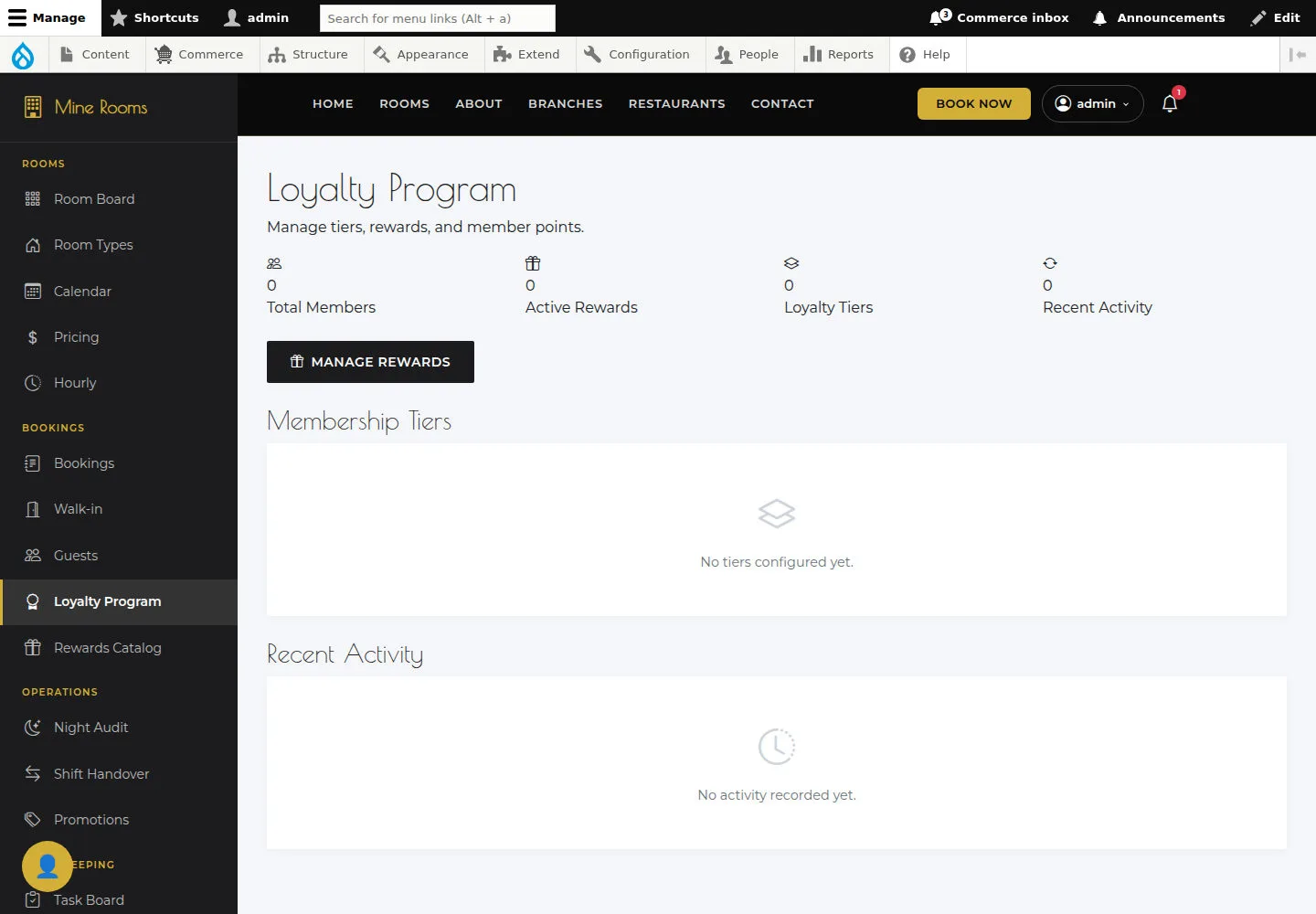This screenshot has height=914, width=1316.
Task: Click the Room Types house icon
Action: tap(33, 245)
